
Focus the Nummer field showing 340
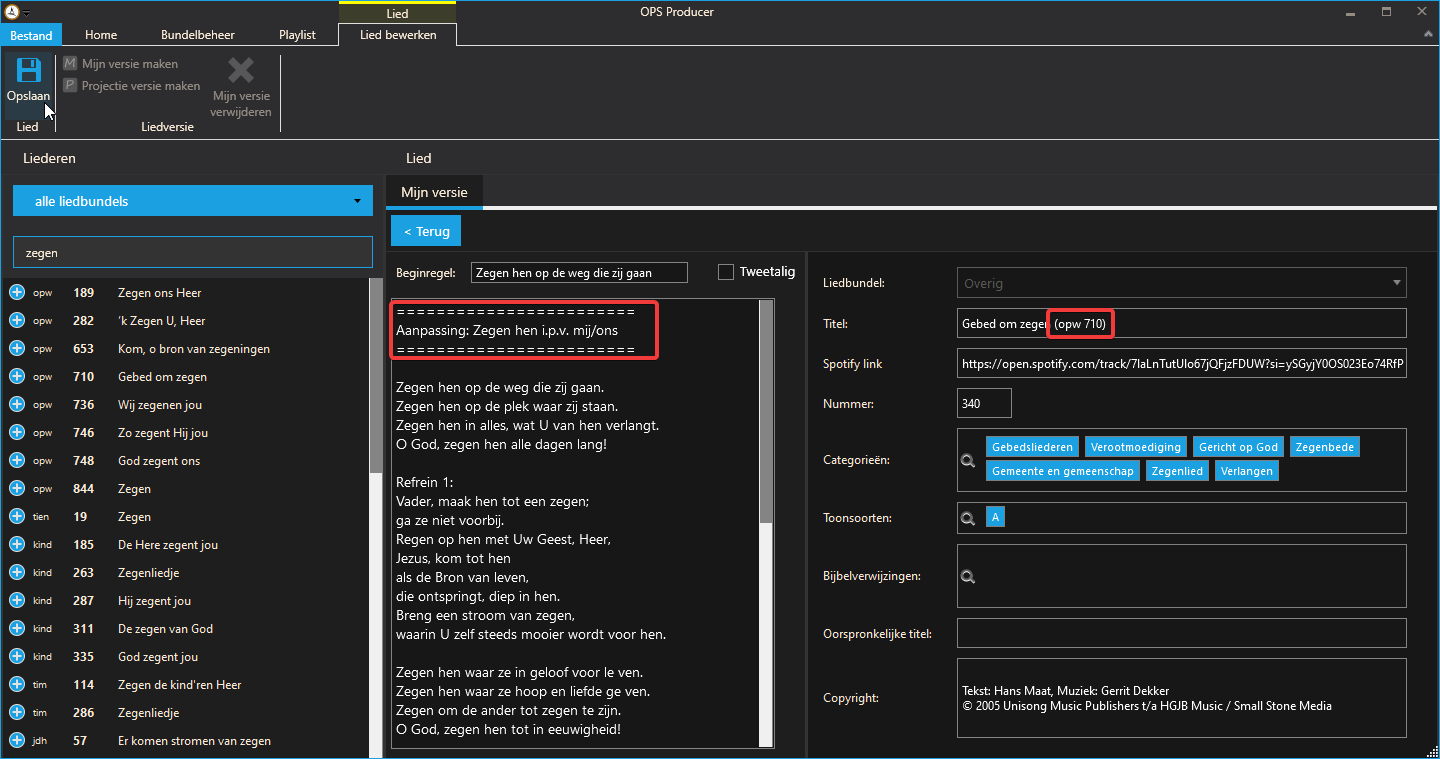[x=984, y=404]
